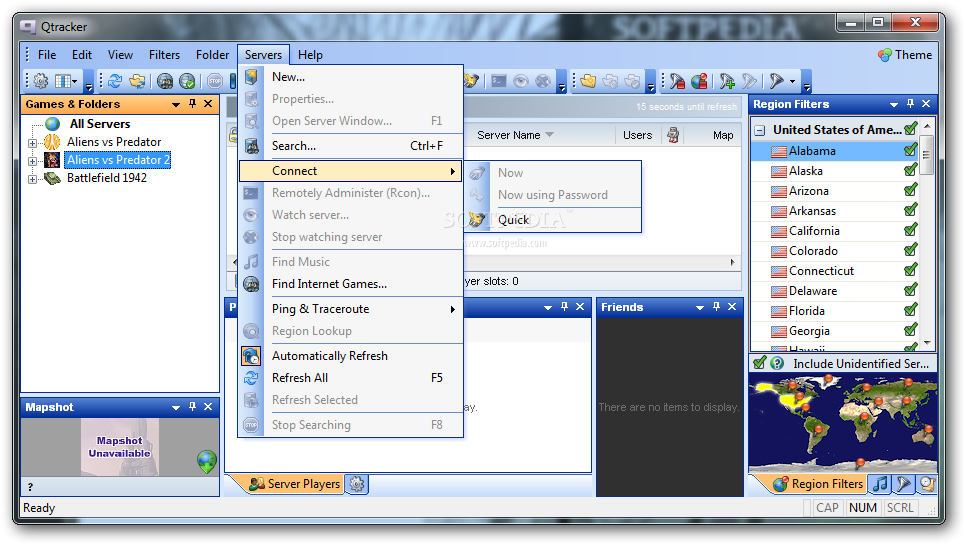
Task: Toggle Alabama region checkbox
Action: (911, 150)
